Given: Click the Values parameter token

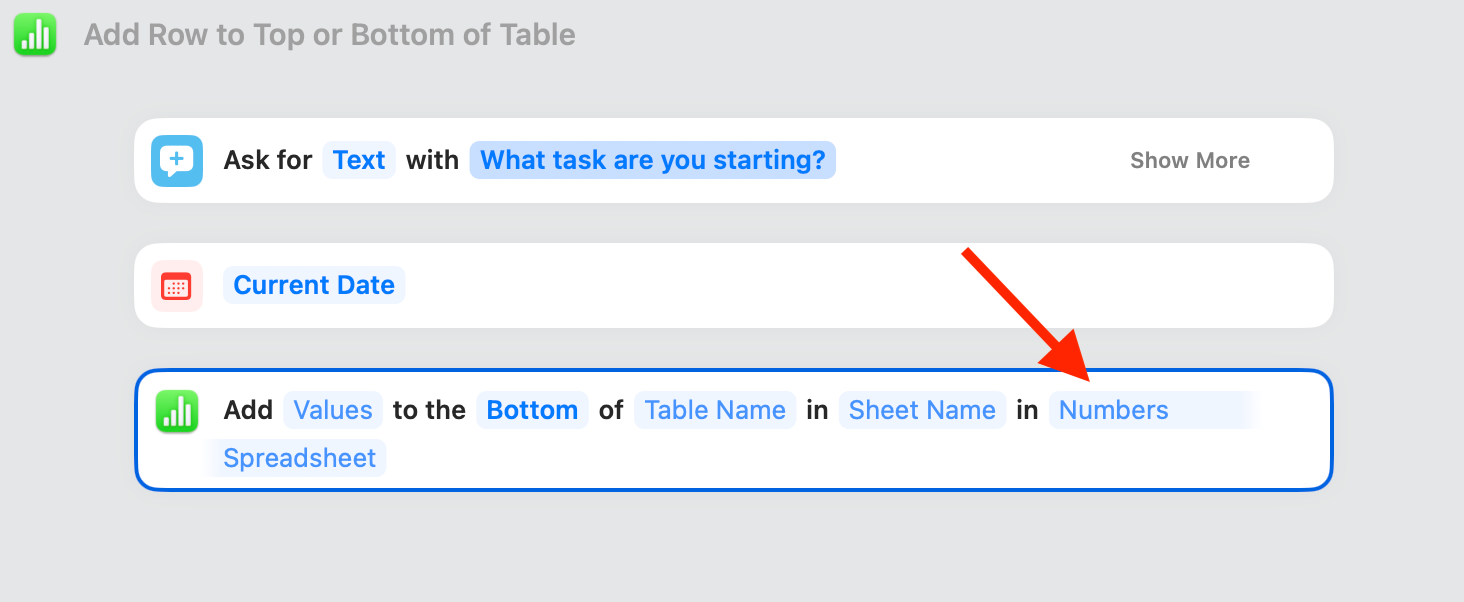Looking at the screenshot, I should pyautogui.click(x=333, y=410).
